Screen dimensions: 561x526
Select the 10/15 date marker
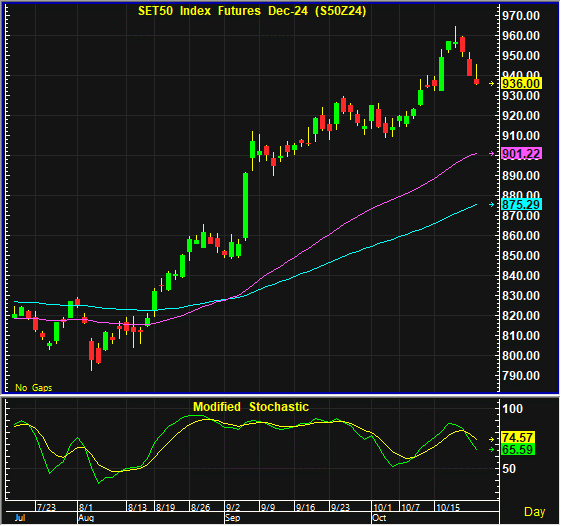click(448, 507)
